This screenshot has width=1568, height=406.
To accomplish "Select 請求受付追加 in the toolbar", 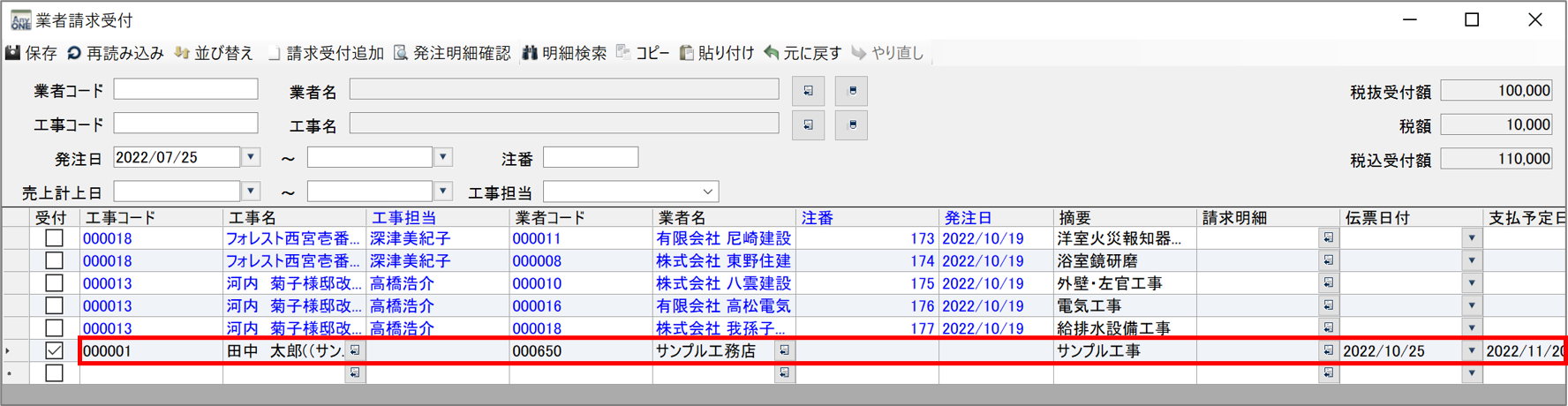I will (x=326, y=54).
